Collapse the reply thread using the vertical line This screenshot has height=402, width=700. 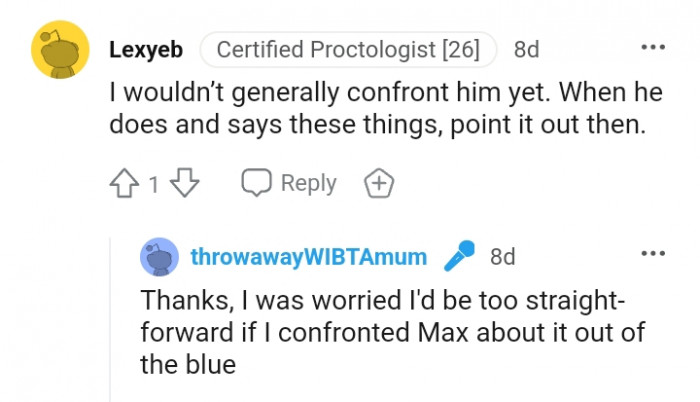tap(111, 320)
